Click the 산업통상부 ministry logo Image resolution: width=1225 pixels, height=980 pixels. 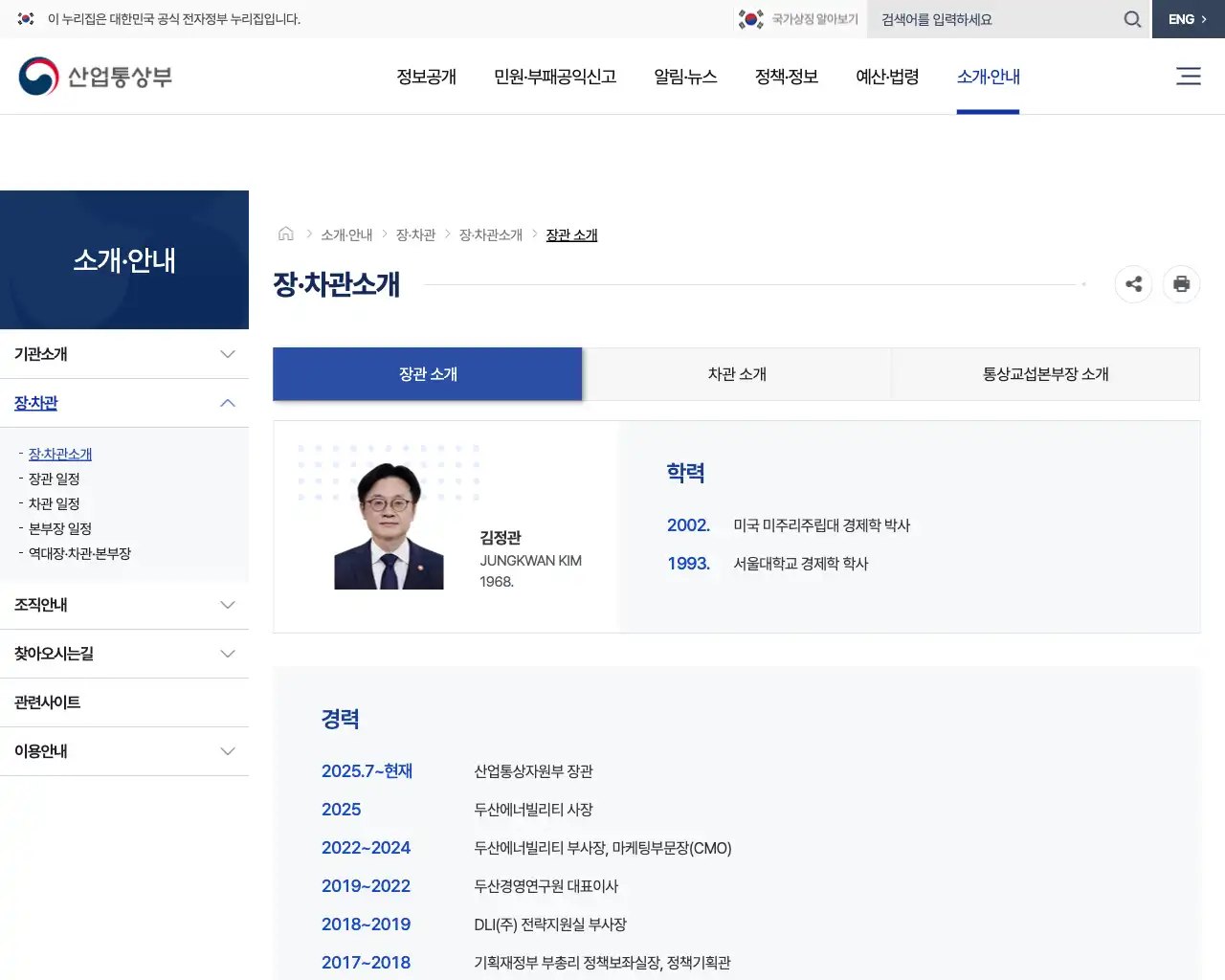(x=96, y=77)
